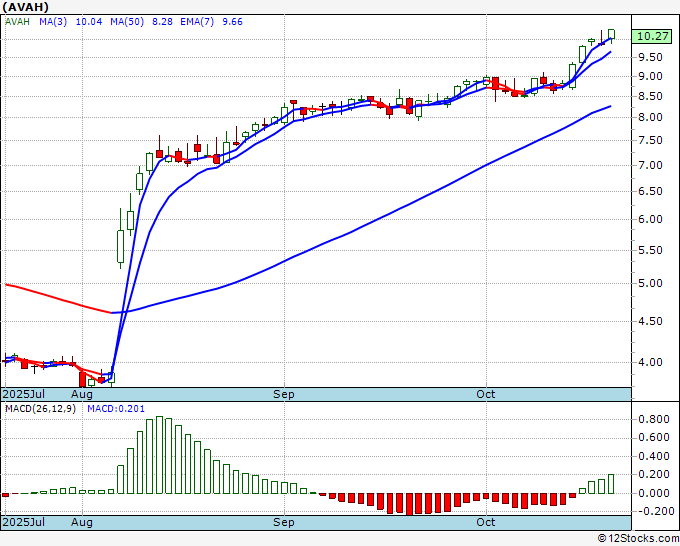Viewport: 680px width, 546px height.
Task: Click the MACD(26,12,9) indicator label
Action: pyautogui.click(x=40, y=409)
